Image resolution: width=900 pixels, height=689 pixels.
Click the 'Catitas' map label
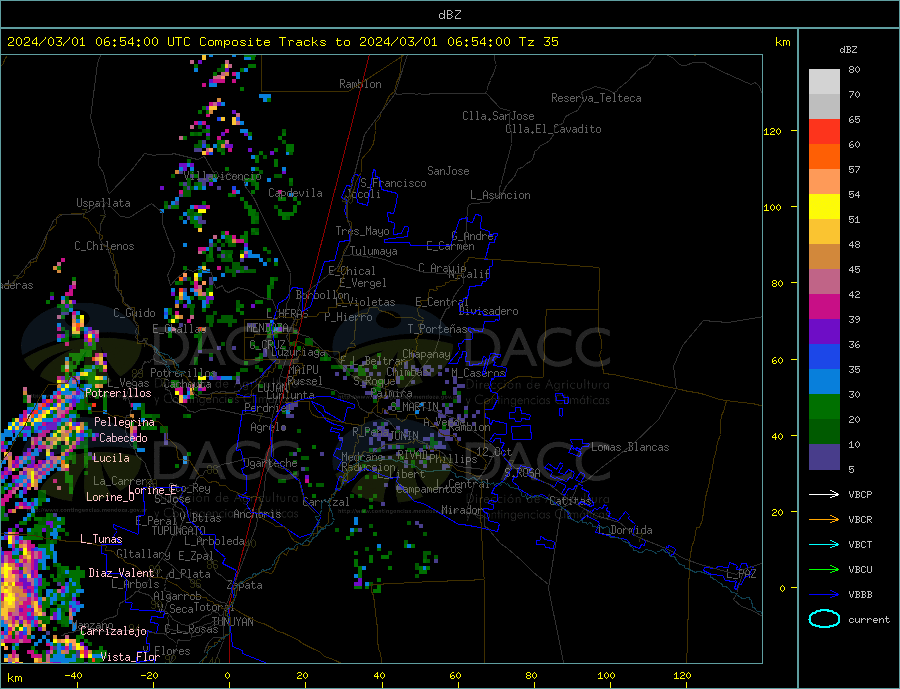point(570,501)
